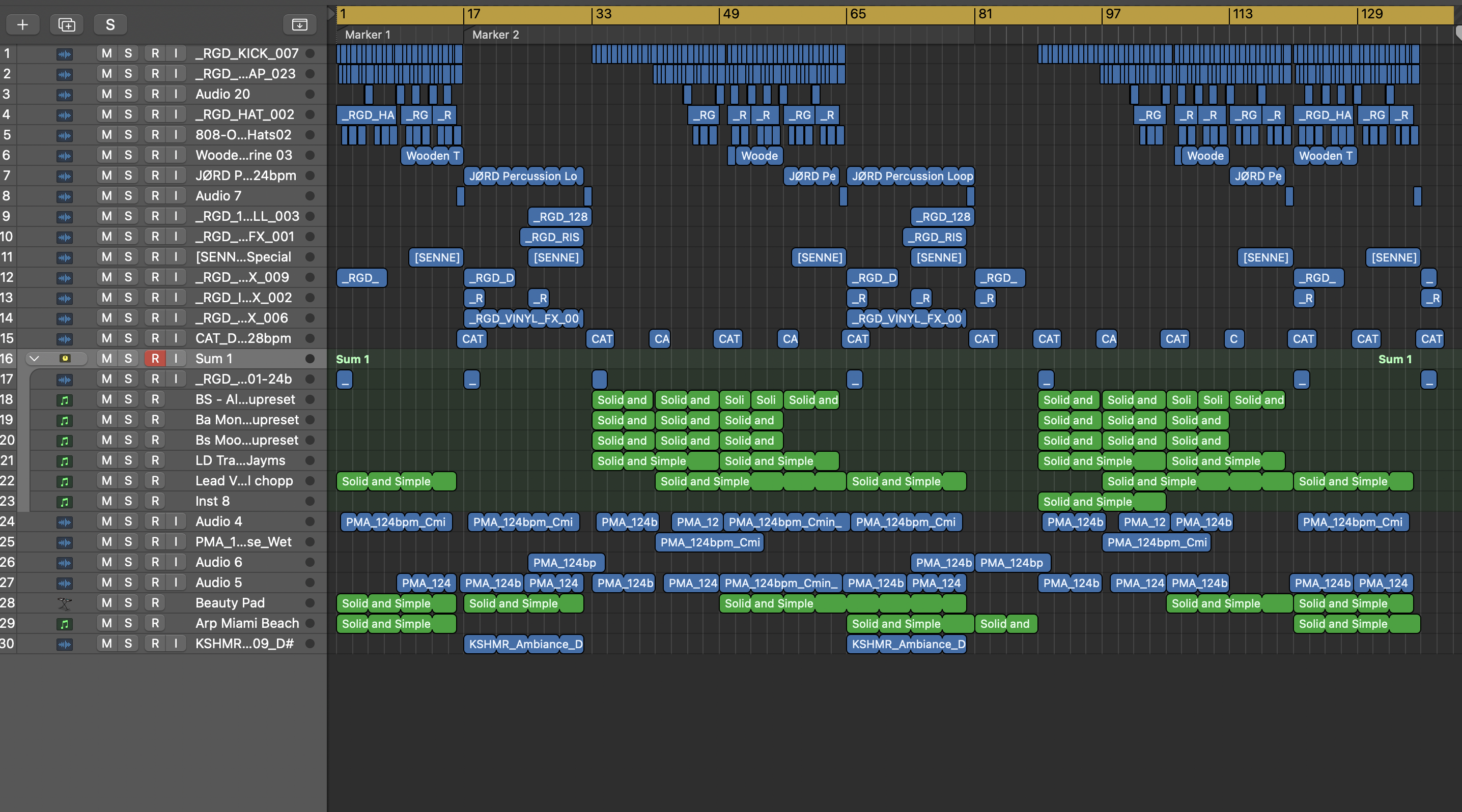This screenshot has width=1462, height=812.
Task: Add a new track with plus button
Action: (23, 24)
